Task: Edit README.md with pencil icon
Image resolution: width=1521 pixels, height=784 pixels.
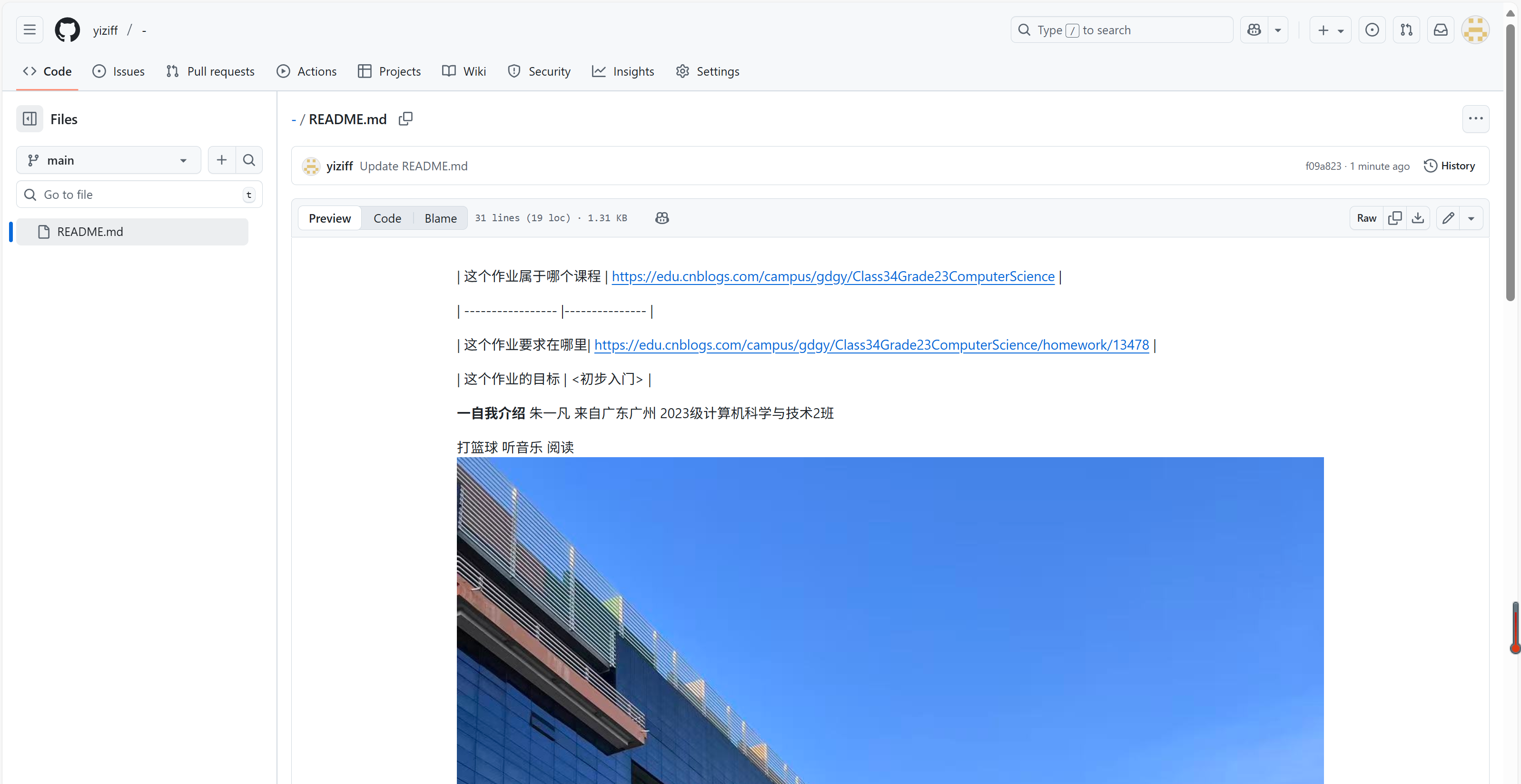Action: pos(1448,218)
